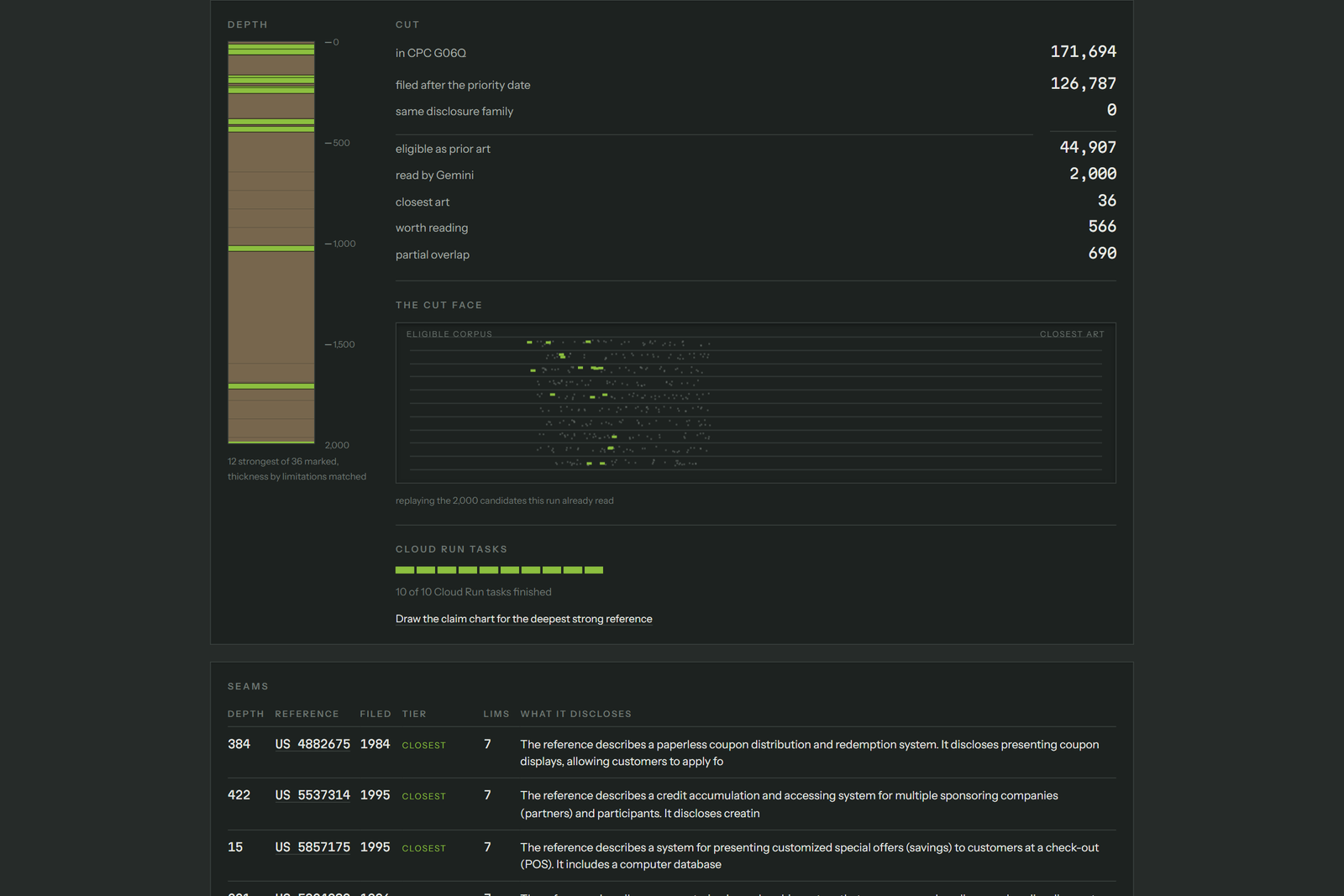
Task: Open reference US 5857175
Action: click(x=312, y=847)
